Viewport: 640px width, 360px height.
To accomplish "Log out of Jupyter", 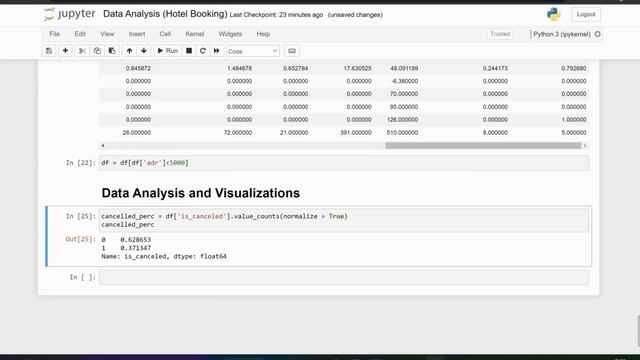I will pos(586,14).
